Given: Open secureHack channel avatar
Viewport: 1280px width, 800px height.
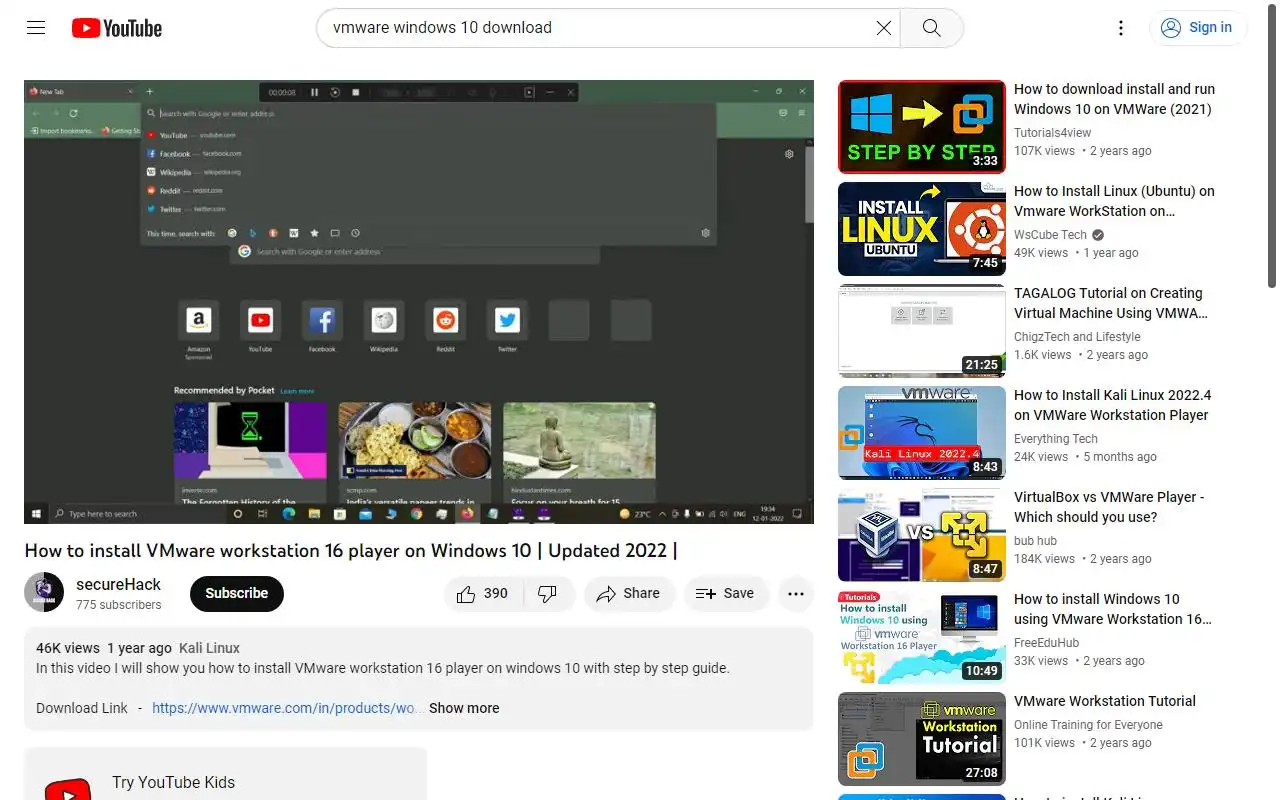Looking at the screenshot, I should click(44, 592).
